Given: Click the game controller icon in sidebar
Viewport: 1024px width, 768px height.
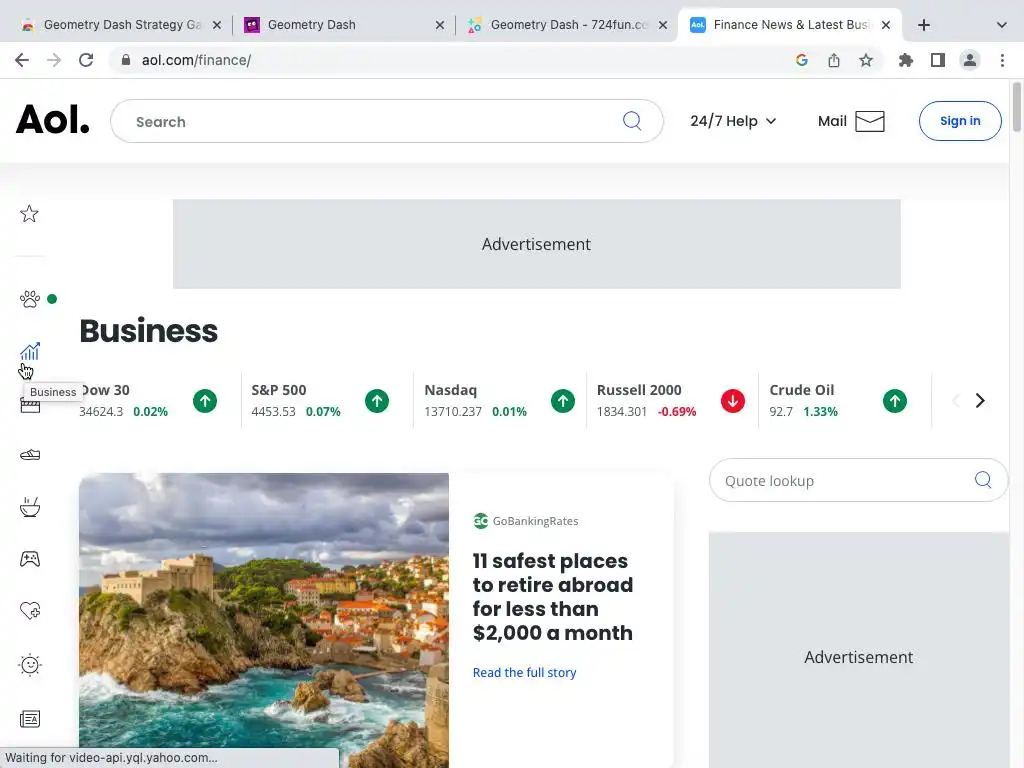Looking at the screenshot, I should click(30, 559).
